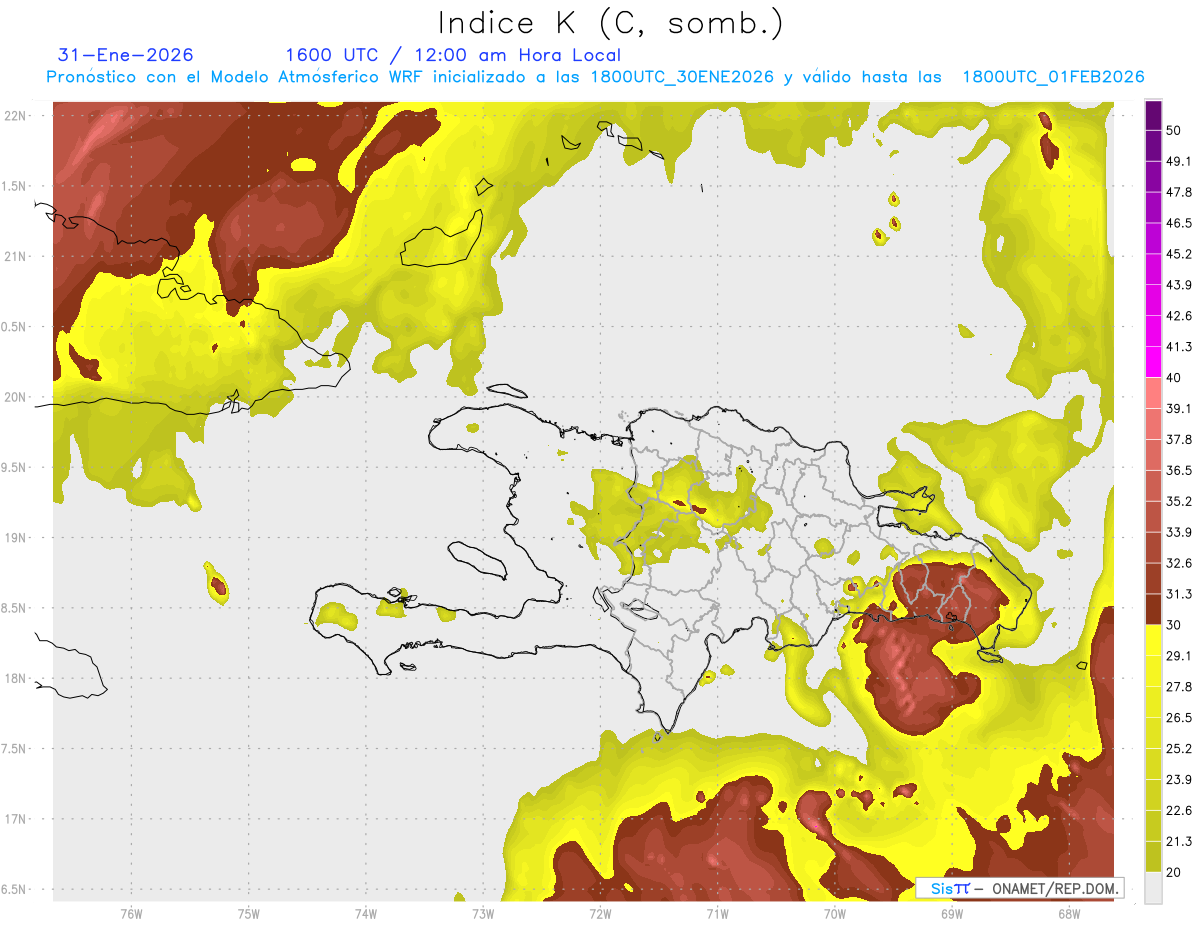The image size is (1200, 927).
Task: Click the "37.8" color bar label
Action: [1178, 439]
